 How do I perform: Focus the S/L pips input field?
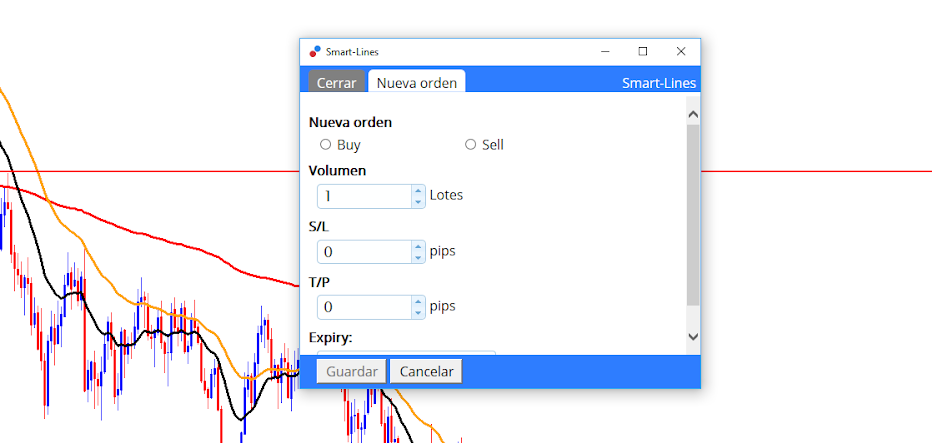[365, 252]
